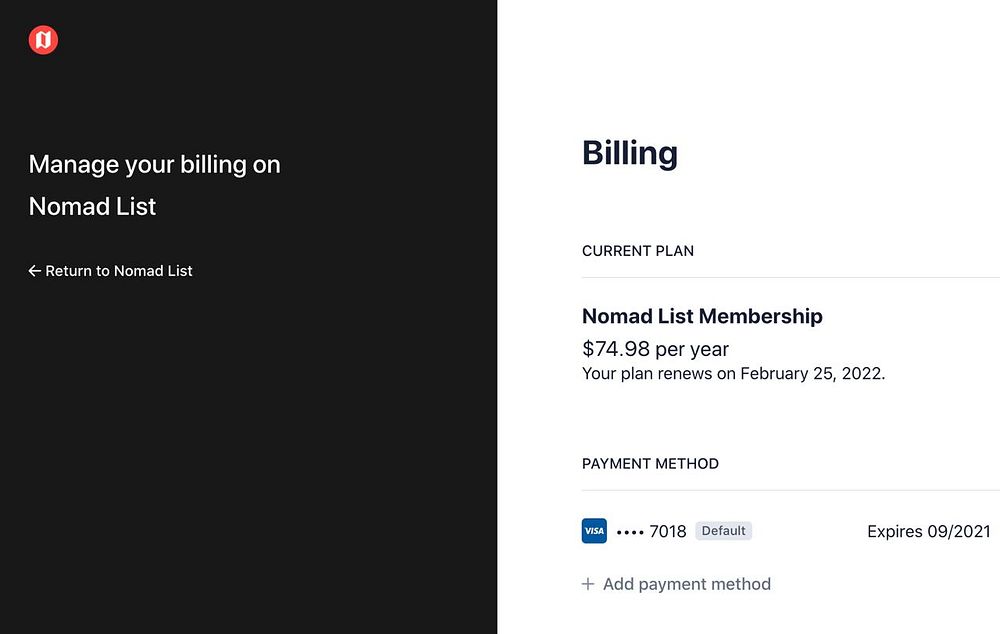Select Add payment method
This screenshot has width=1000, height=634.
[687, 584]
